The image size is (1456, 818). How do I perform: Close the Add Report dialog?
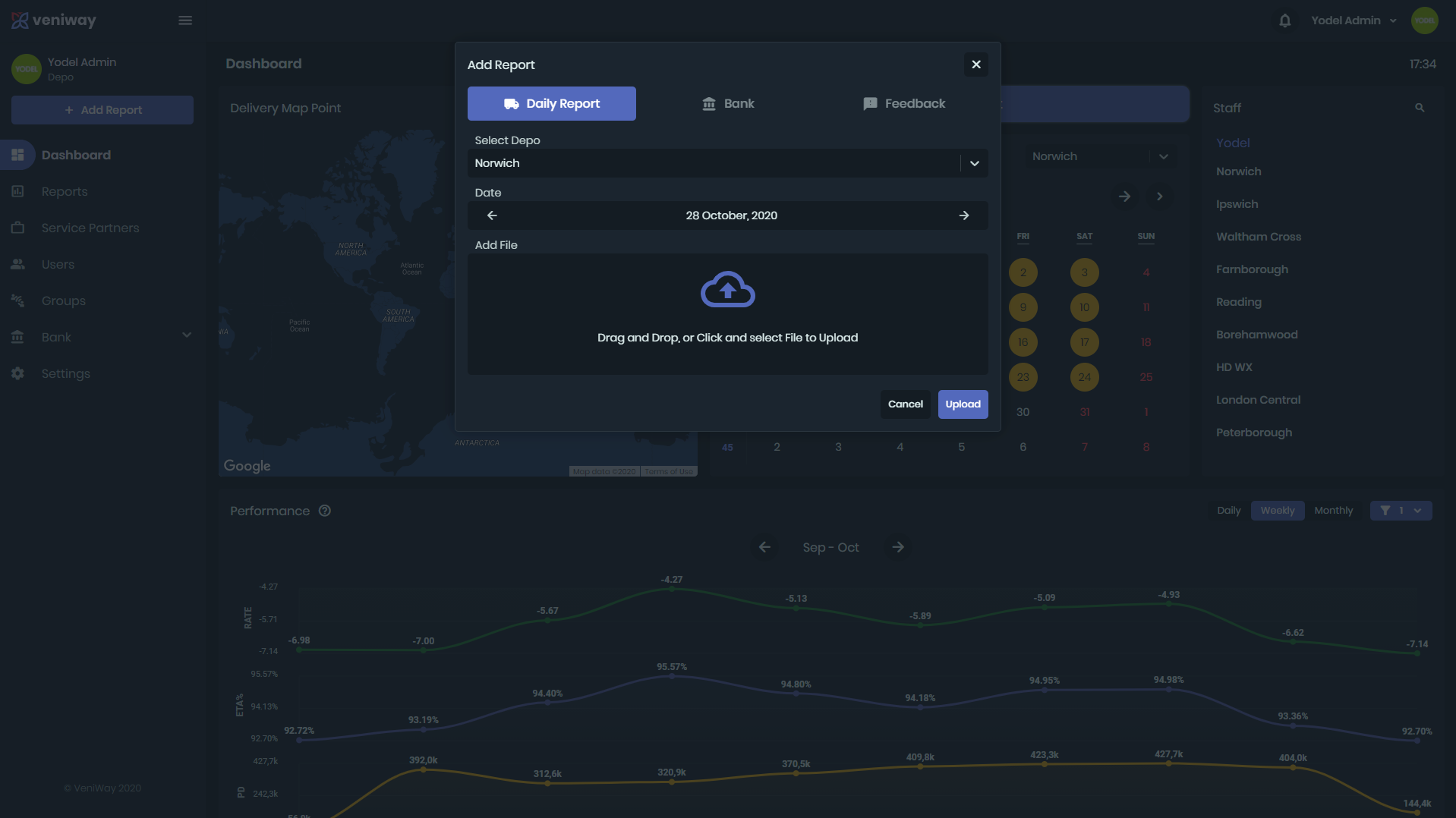pos(976,64)
